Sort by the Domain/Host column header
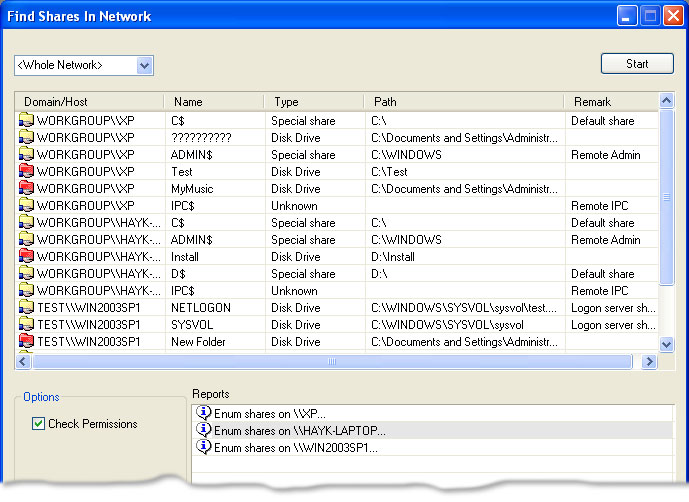This screenshot has height=502, width=689. [90, 102]
